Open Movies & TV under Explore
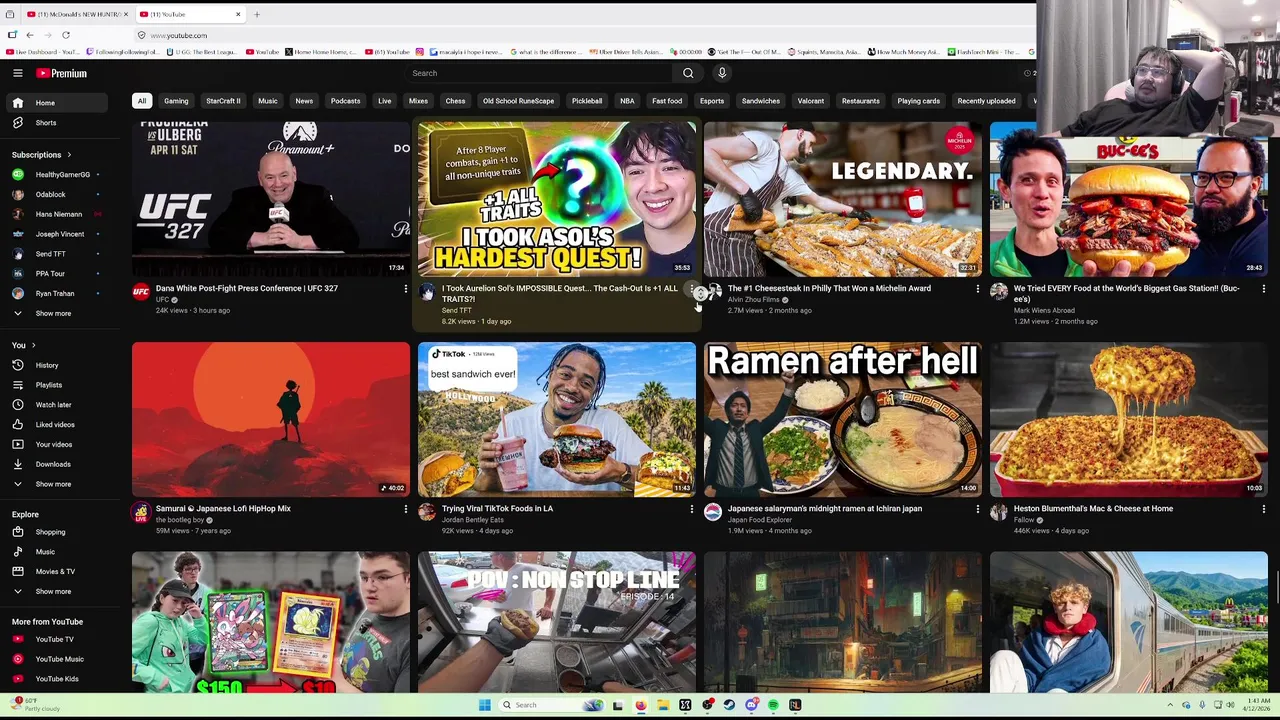This screenshot has height=720, width=1280. click(56, 571)
